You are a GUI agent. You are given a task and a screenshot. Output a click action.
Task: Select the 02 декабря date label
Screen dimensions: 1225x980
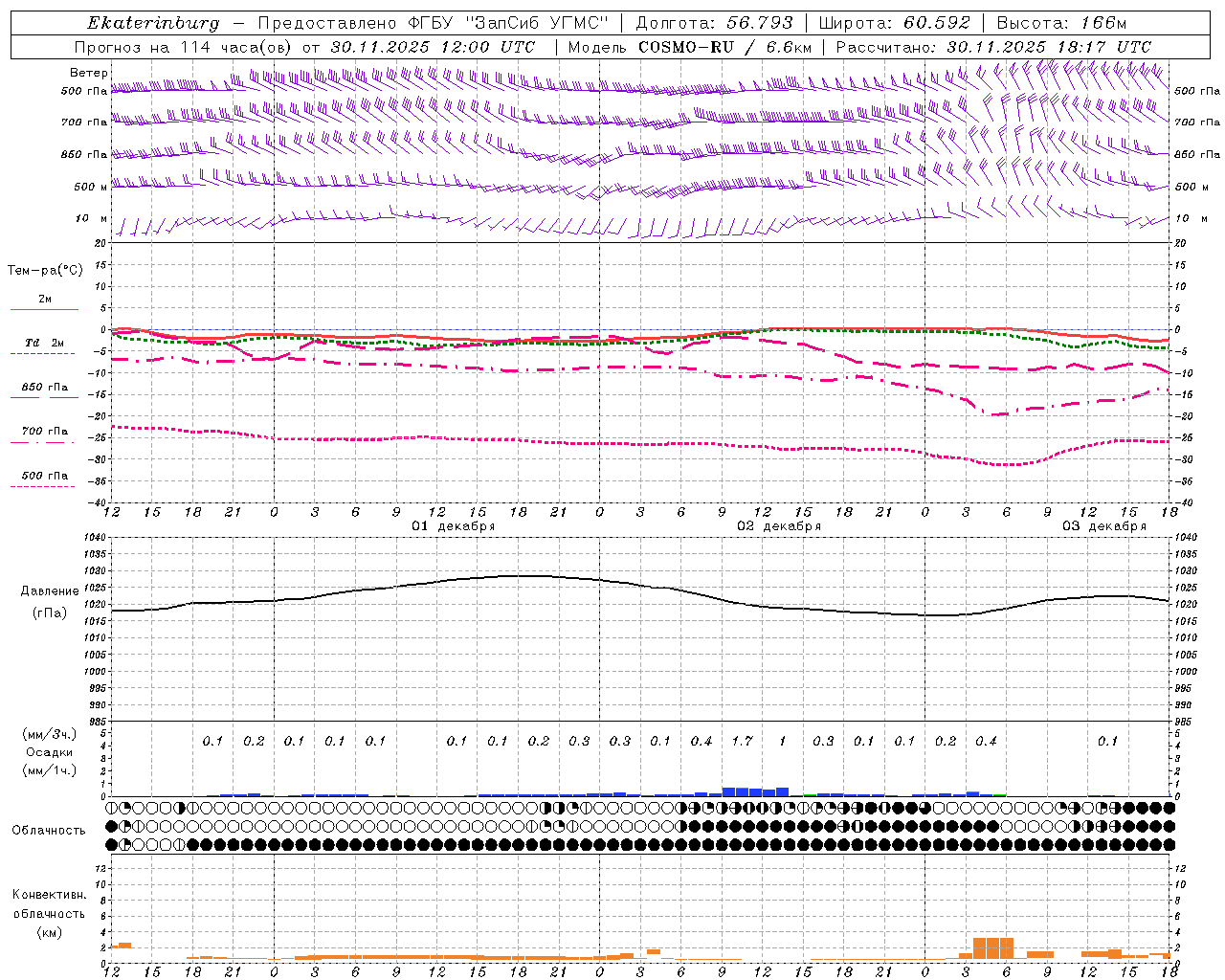pos(779,526)
